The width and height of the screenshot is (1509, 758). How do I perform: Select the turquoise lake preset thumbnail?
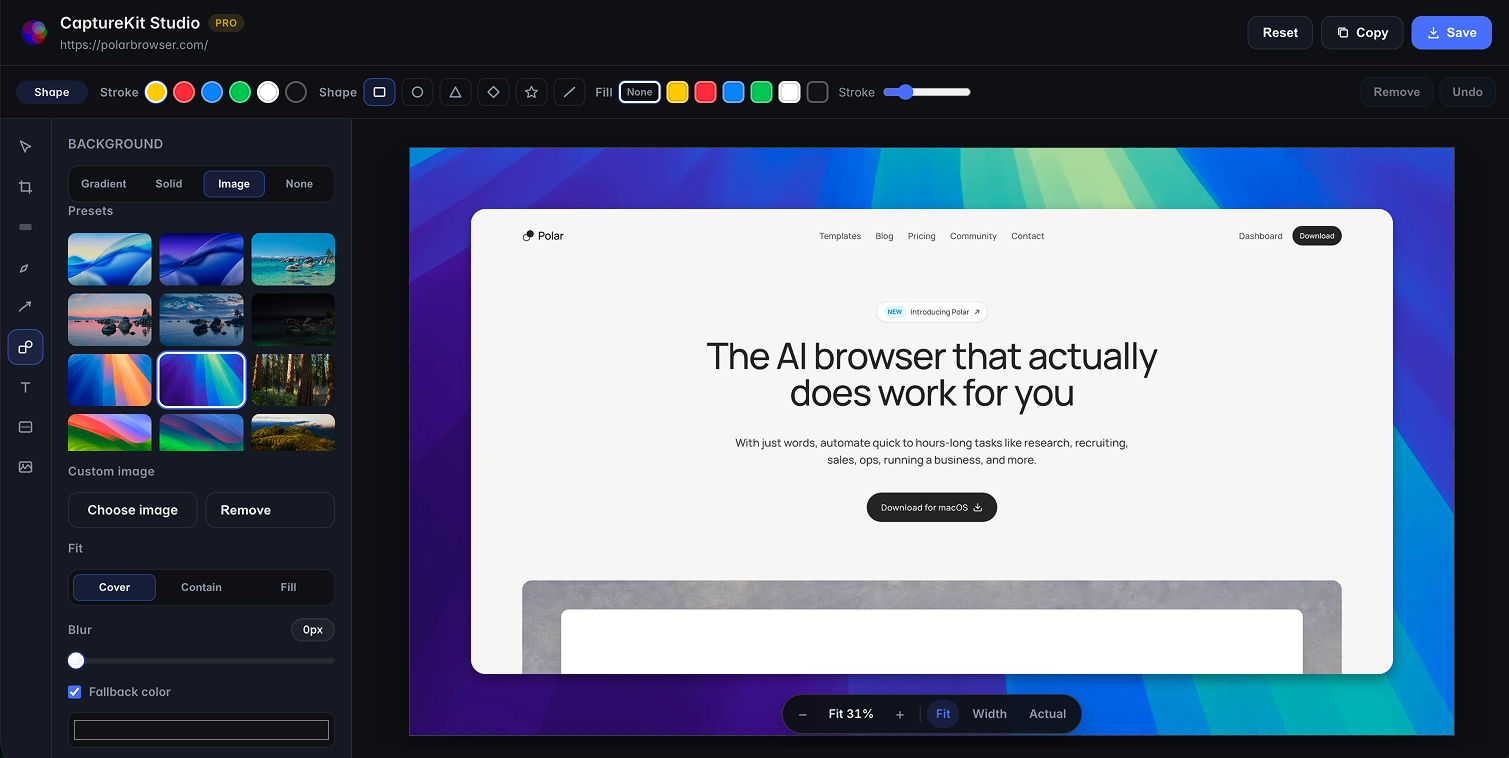(293, 260)
